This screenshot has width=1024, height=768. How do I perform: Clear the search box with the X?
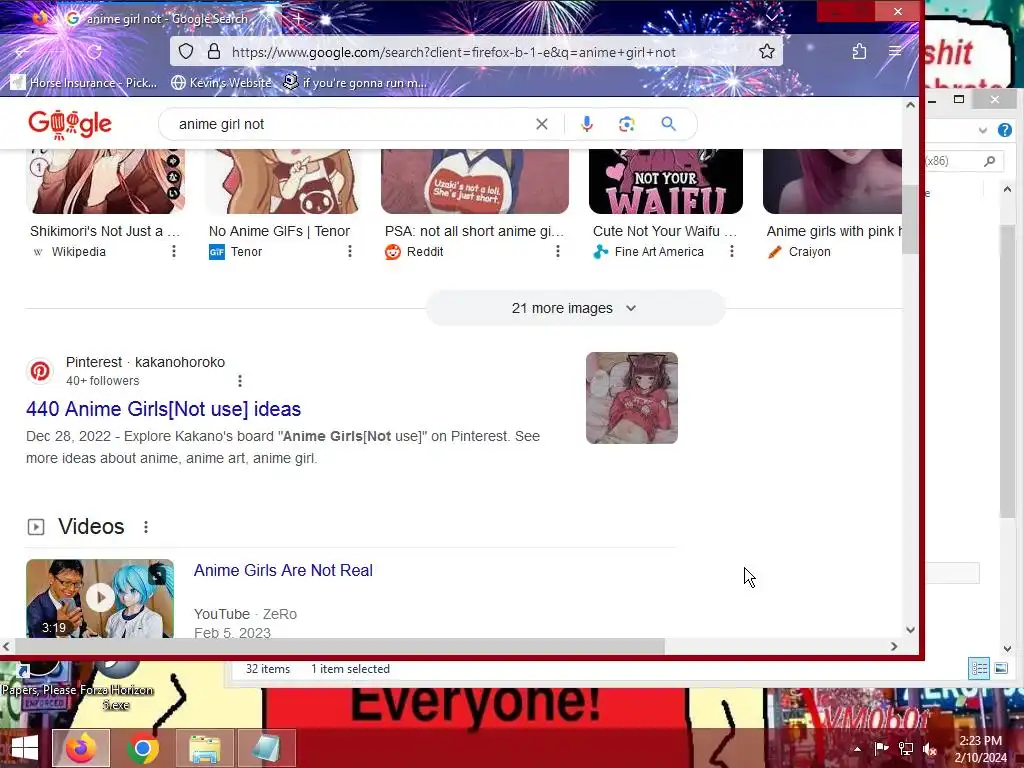(x=541, y=124)
